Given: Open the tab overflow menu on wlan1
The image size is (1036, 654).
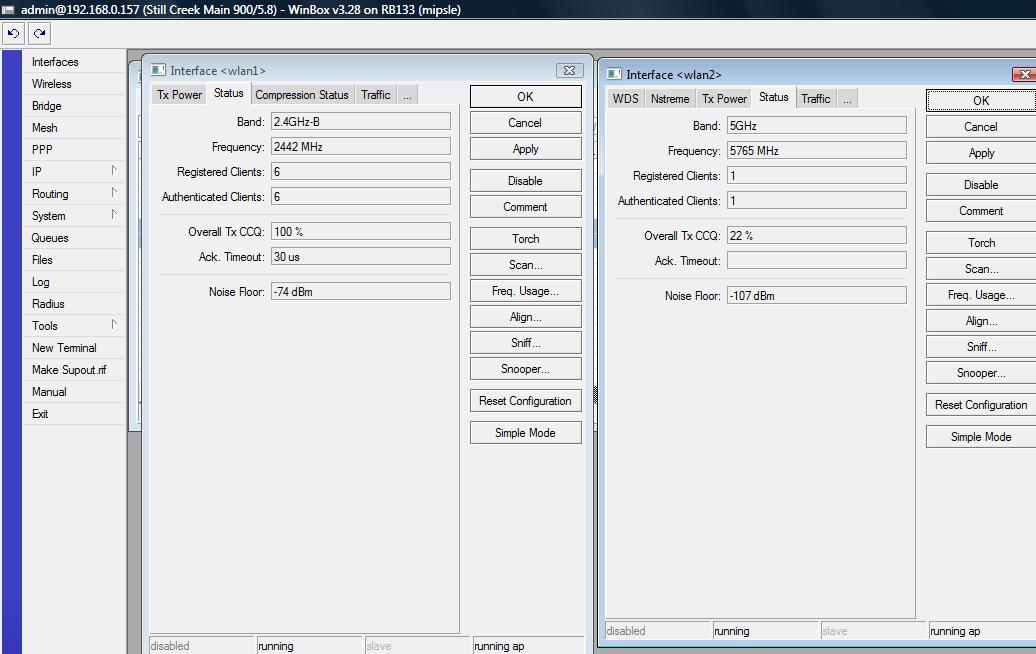Looking at the screenshot, I should pyautogui.click(x=406, y=94).
